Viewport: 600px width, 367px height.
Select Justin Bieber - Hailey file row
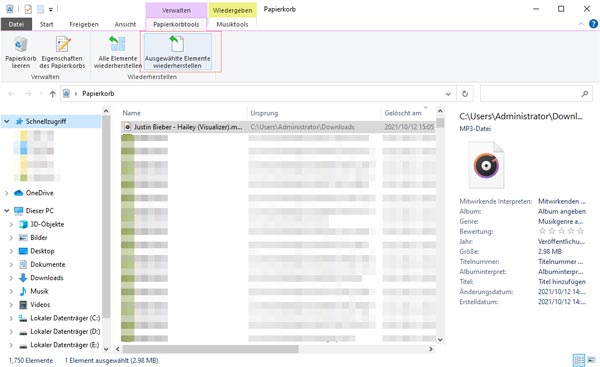coord(278,127)
